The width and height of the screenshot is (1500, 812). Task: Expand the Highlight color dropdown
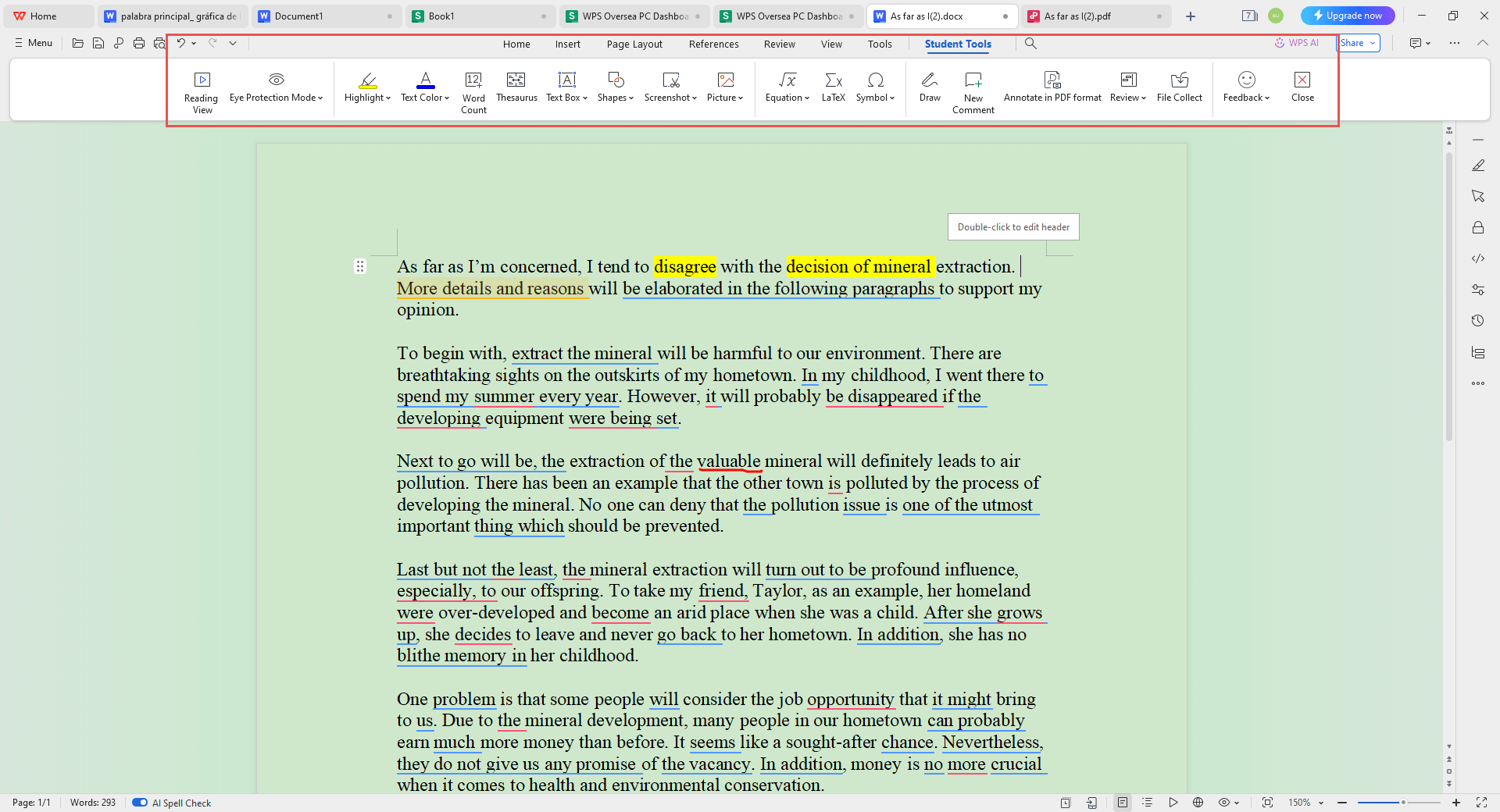tap(388, 98)
